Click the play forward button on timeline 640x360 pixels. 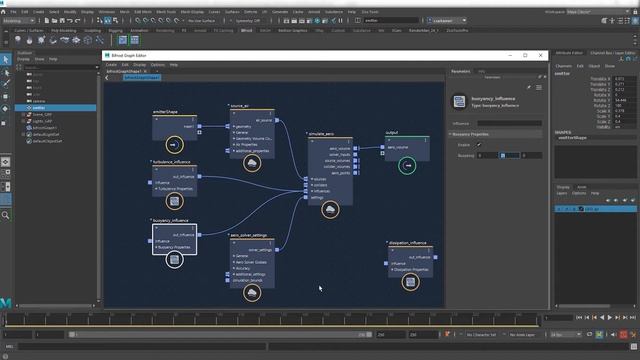(609, 318)
